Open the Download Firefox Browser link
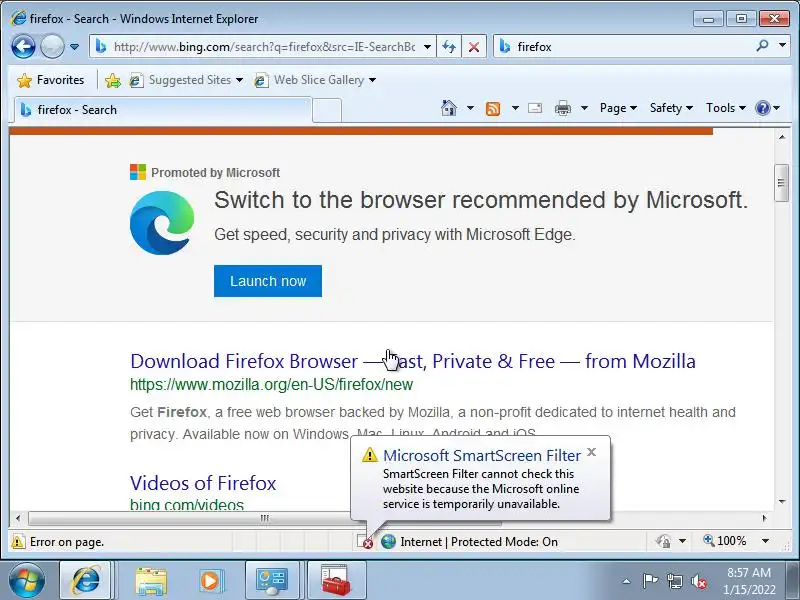800x600 pixels. coord(413,361)
